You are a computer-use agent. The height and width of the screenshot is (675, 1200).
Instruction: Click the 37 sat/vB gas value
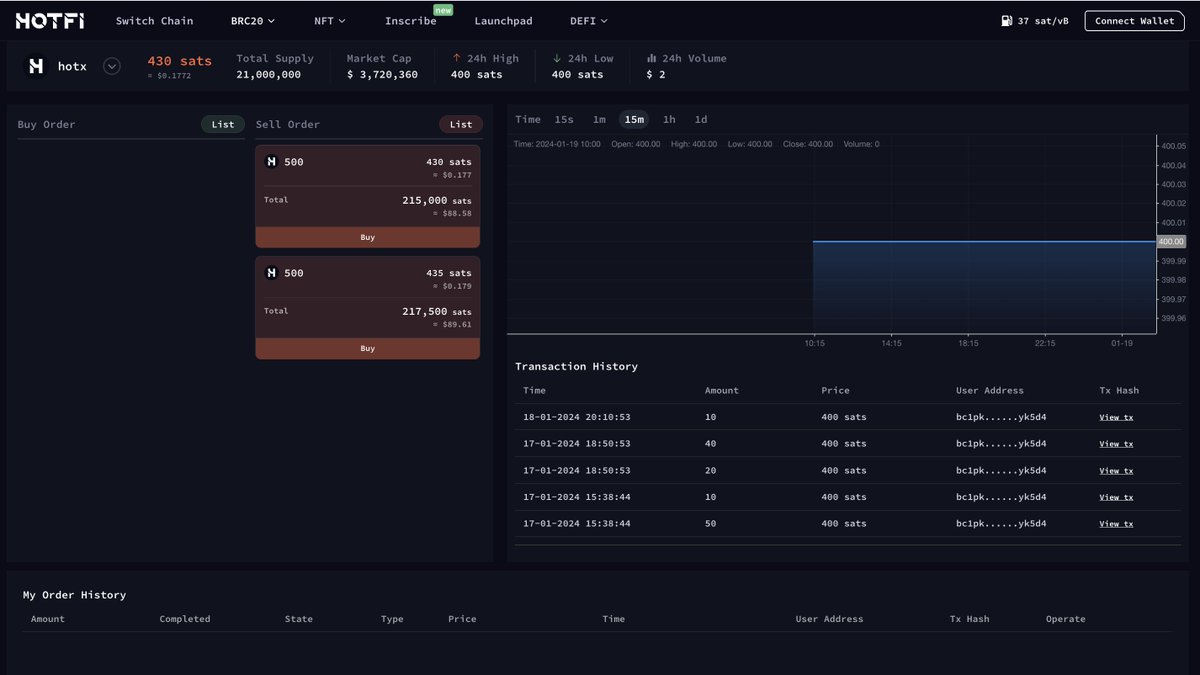pyautogui.click(x=1043, y=21)
